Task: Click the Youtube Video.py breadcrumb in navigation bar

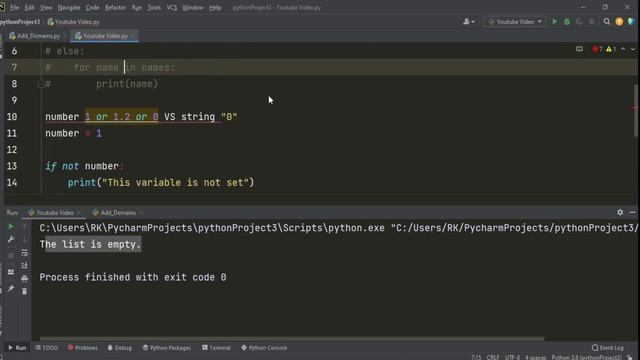Action: tap(73, 22)
